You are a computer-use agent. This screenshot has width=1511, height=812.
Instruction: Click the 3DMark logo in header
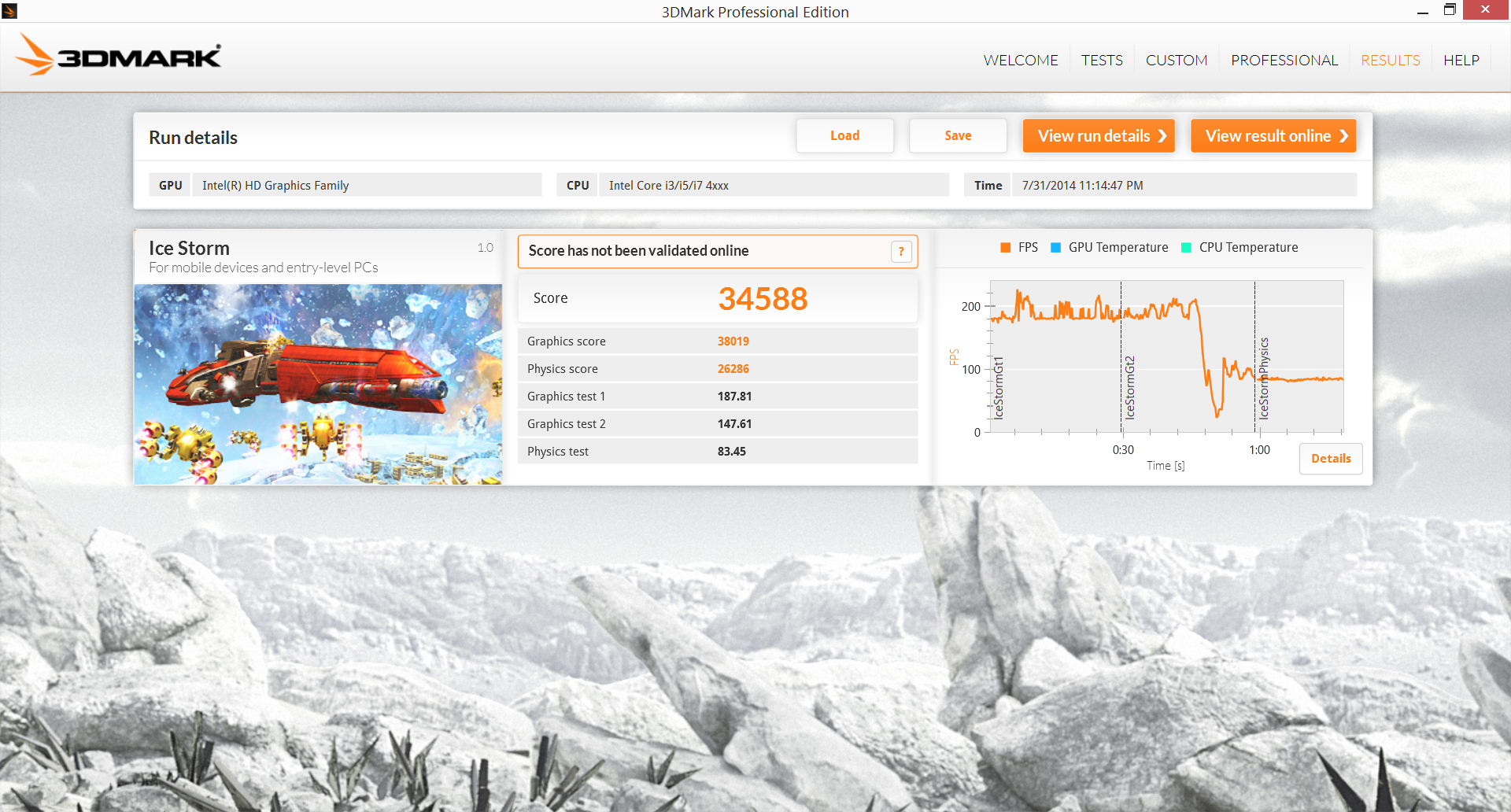point(118,54)
